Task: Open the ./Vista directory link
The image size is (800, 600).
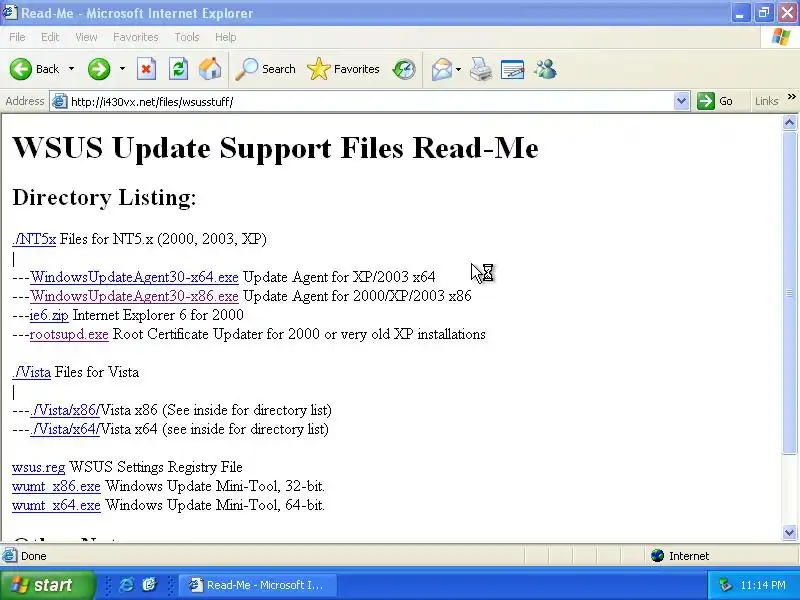Action: (32, 372)
